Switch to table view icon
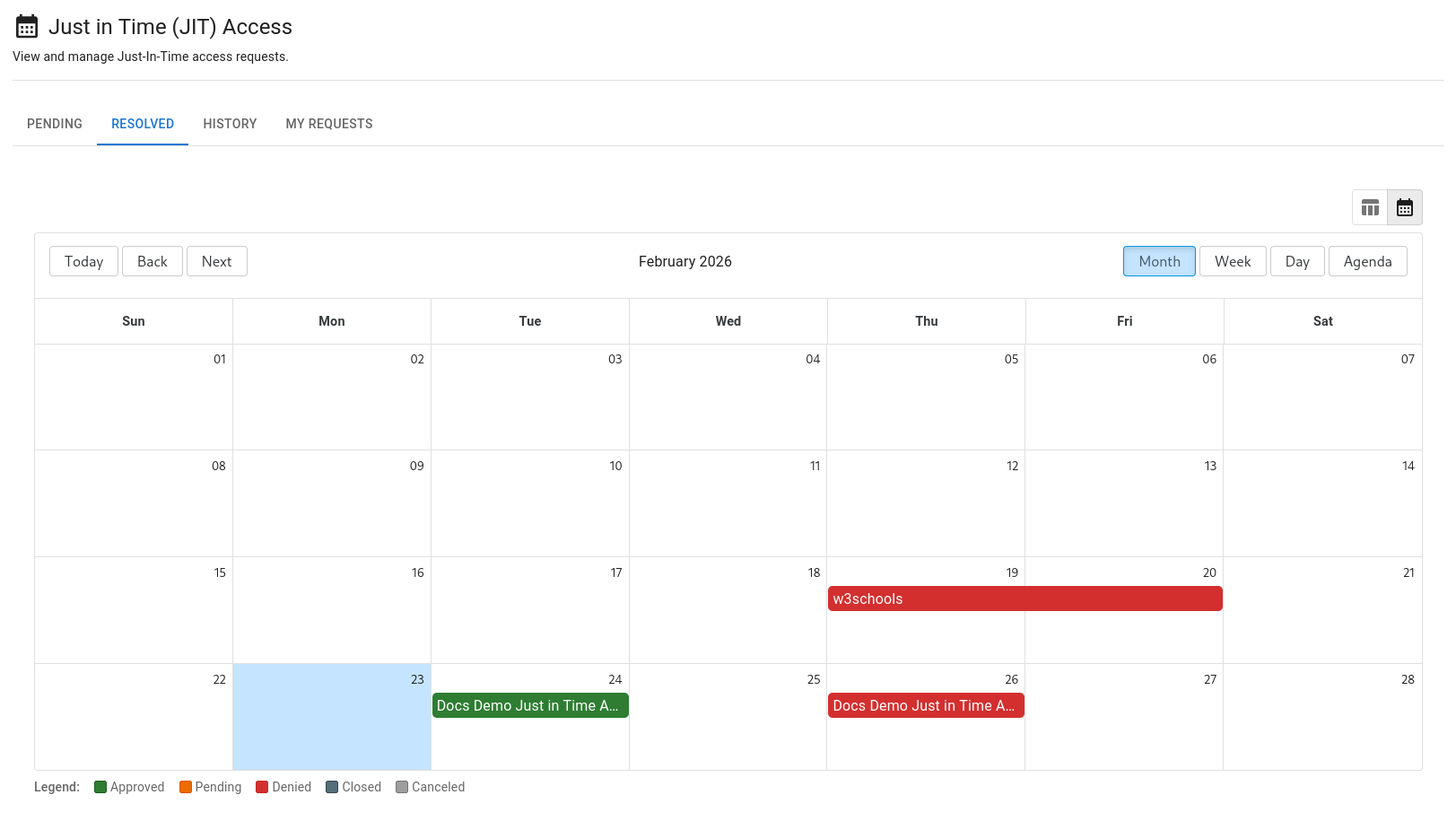 pos(1370,208)
